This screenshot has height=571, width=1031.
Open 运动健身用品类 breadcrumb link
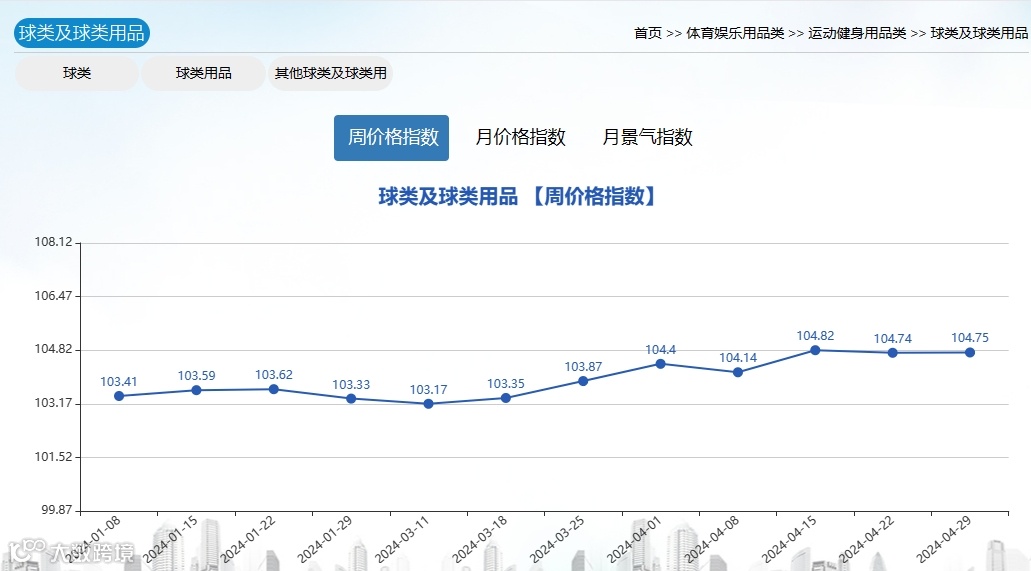[x=857, y=33]
